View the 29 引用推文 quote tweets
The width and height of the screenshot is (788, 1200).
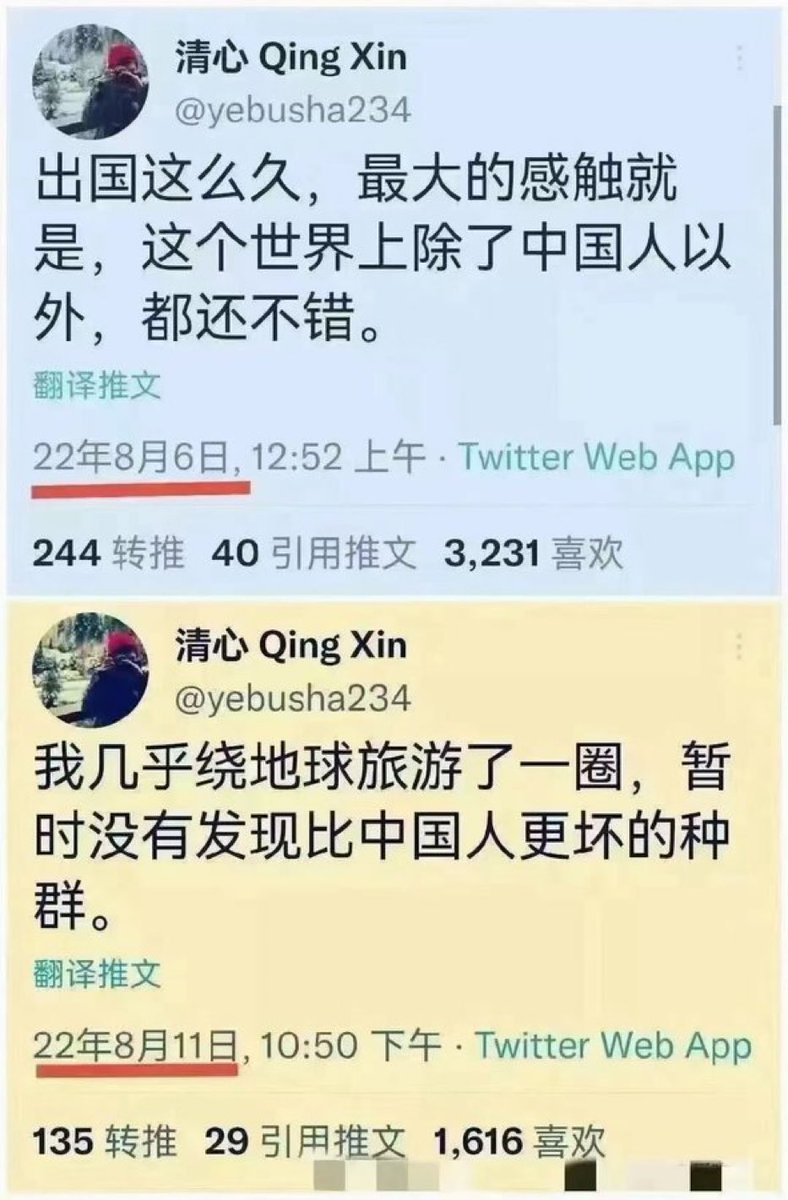tap(304, 1141)
